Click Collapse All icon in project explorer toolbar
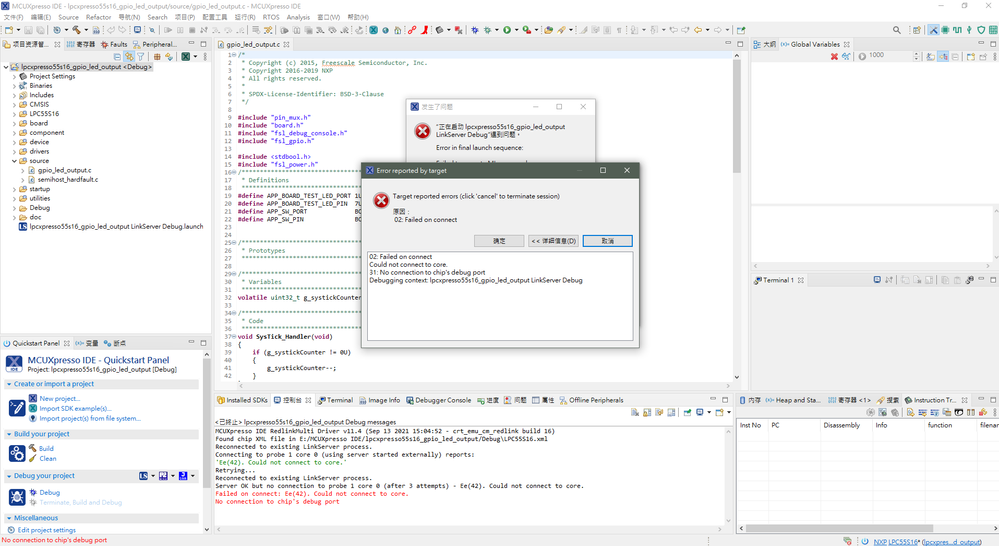Viewport: 999px width, 546px height. (x=117, y=57)
